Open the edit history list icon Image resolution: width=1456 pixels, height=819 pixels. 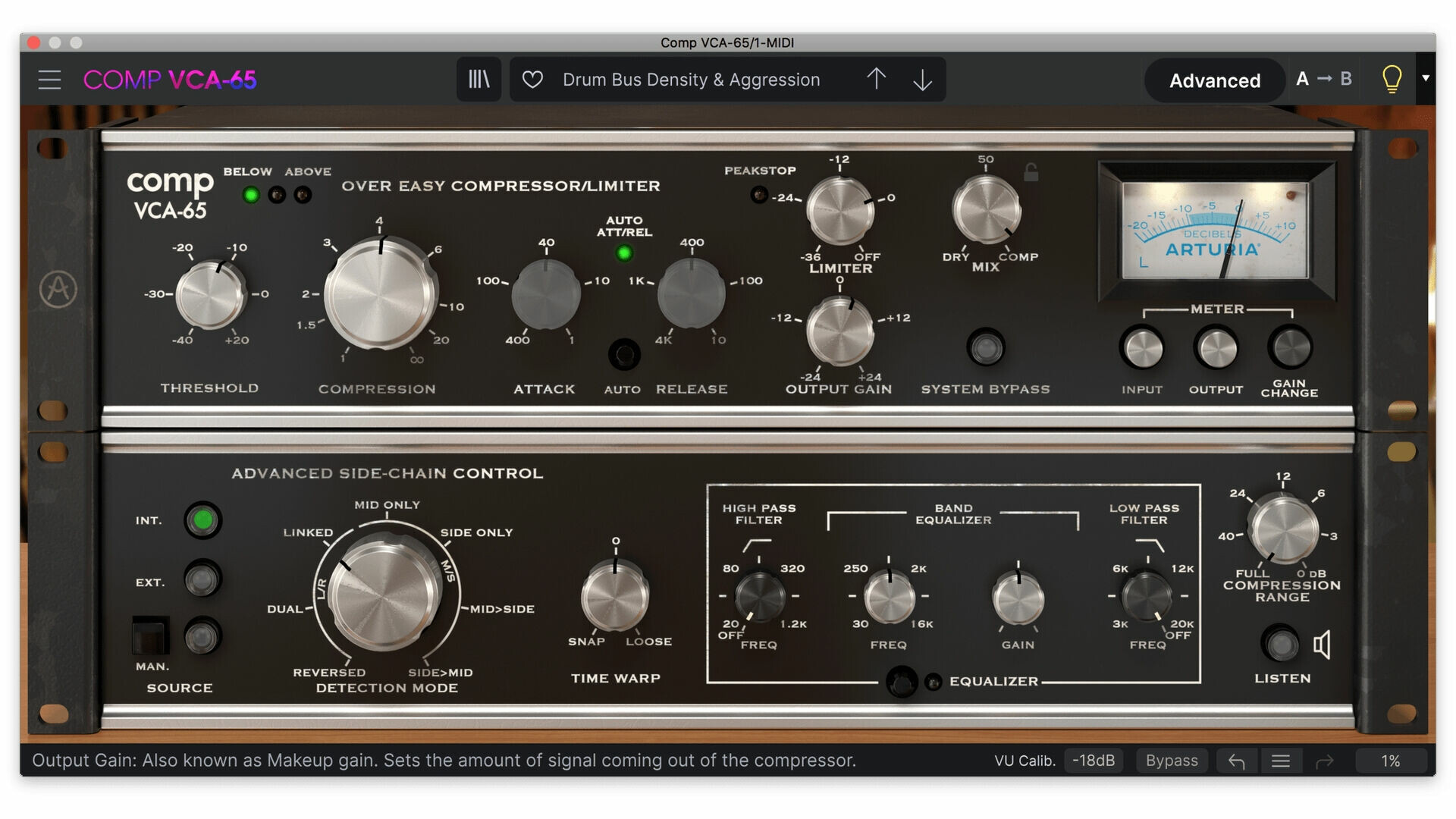coord(1281,761)
